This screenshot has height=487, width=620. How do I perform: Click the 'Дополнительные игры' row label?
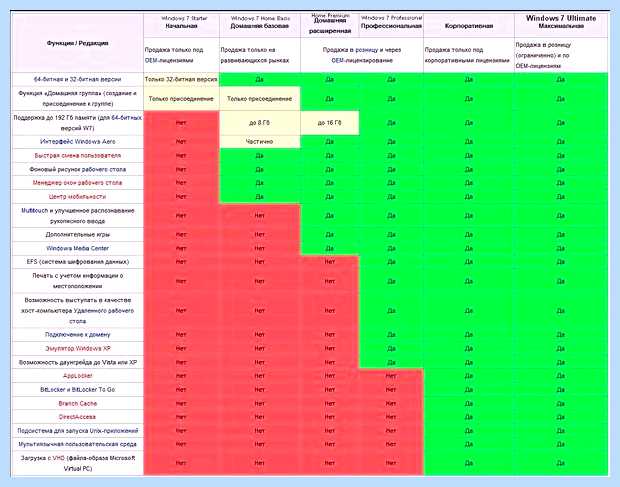[78, 234]
